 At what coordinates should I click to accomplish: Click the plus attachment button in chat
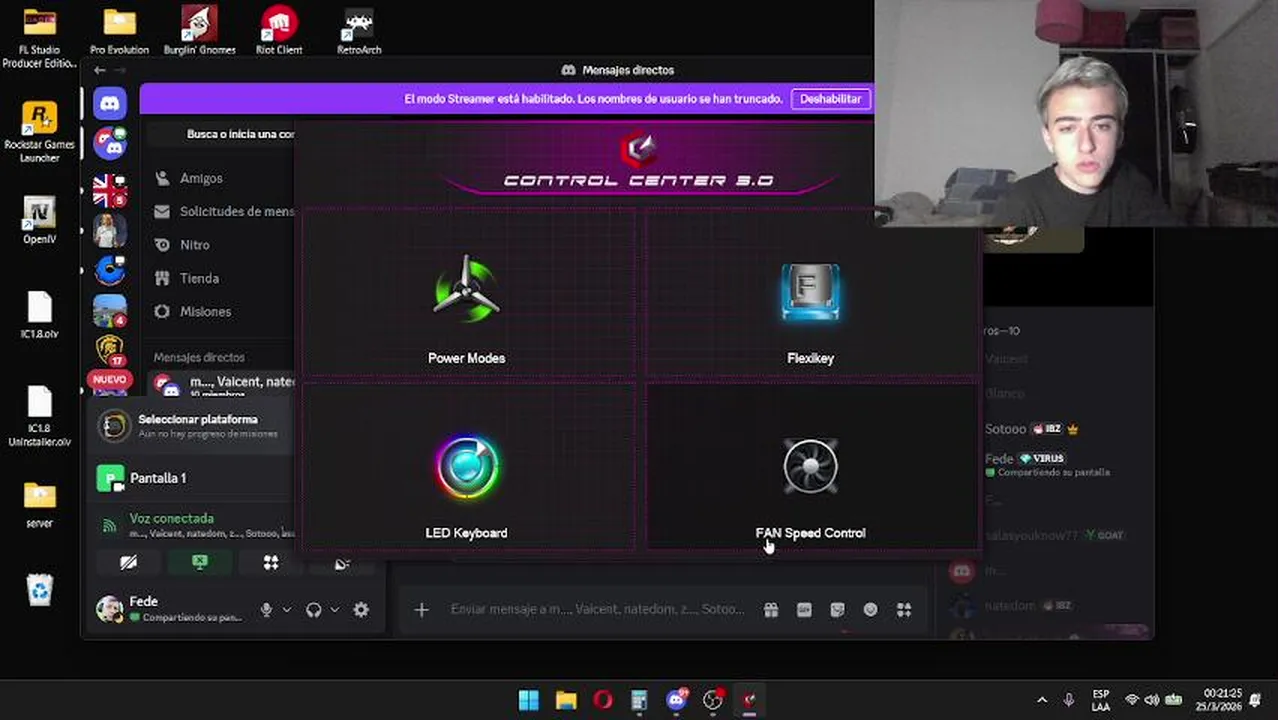(421, 610)
